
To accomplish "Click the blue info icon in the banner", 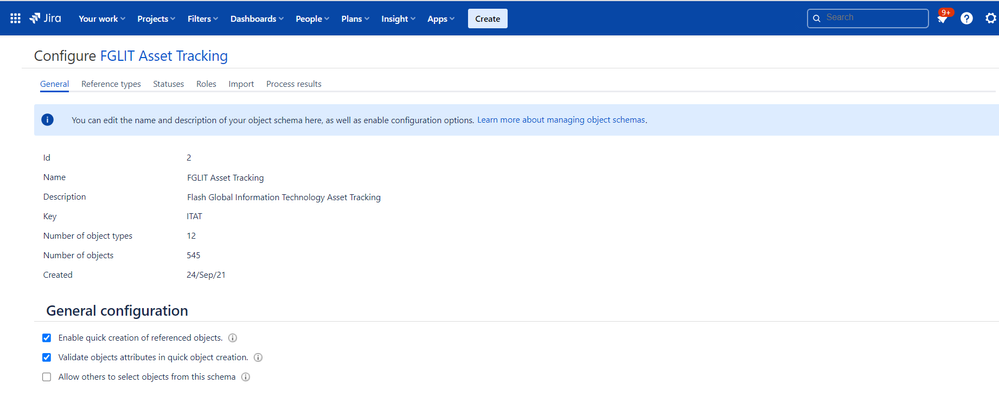I will [x=47, y=120].
